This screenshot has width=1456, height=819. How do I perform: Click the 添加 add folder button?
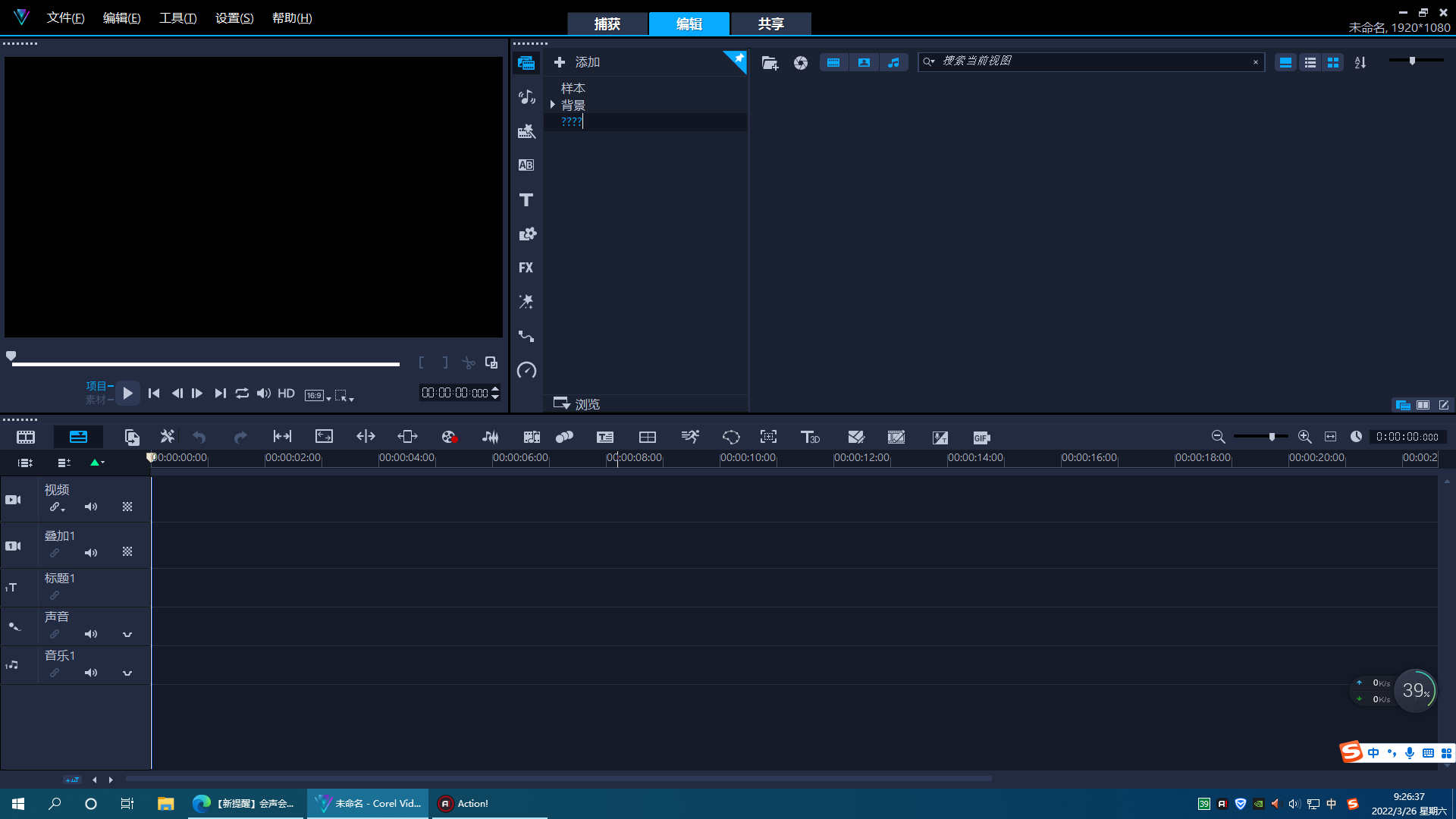[577, 62]
